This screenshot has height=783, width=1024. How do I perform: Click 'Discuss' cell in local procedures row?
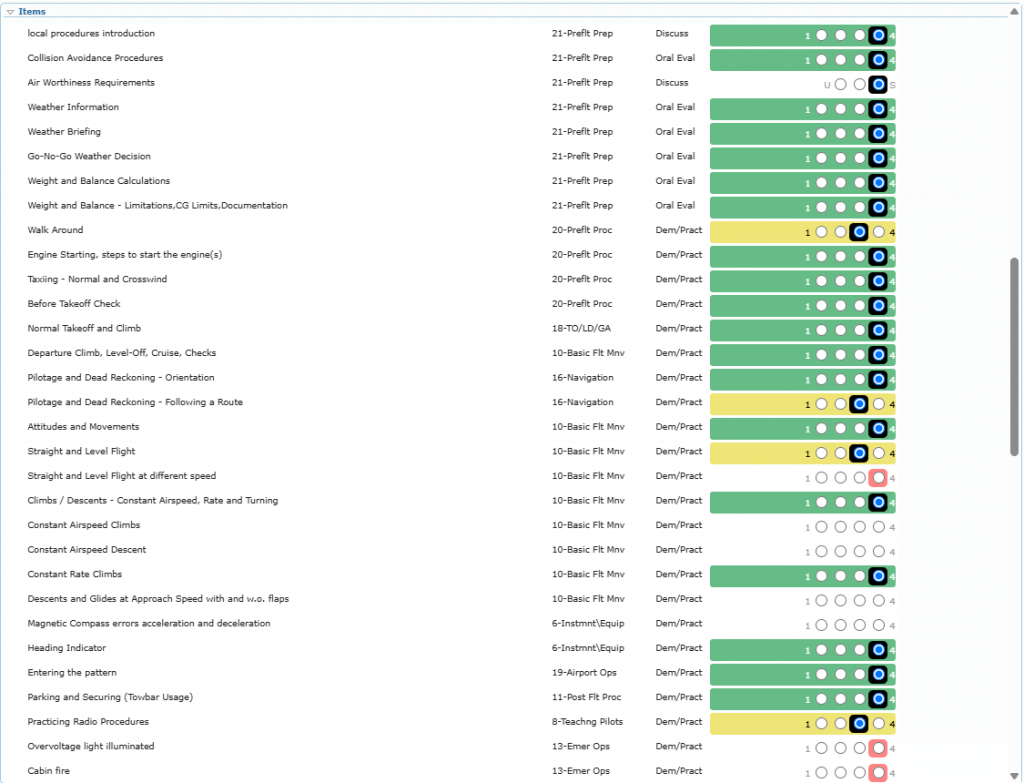[672, 33]
